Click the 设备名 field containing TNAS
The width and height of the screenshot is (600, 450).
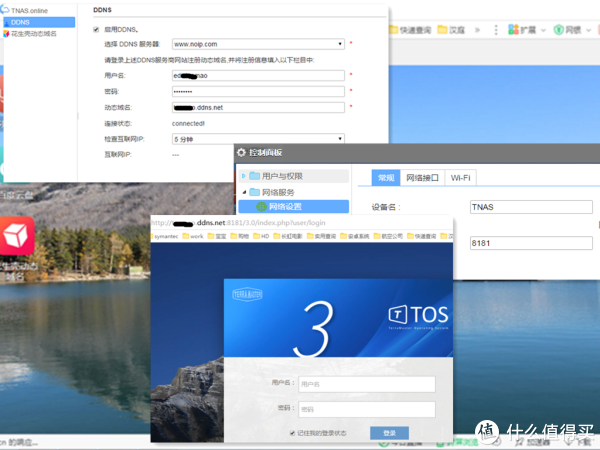coord(530,207)
